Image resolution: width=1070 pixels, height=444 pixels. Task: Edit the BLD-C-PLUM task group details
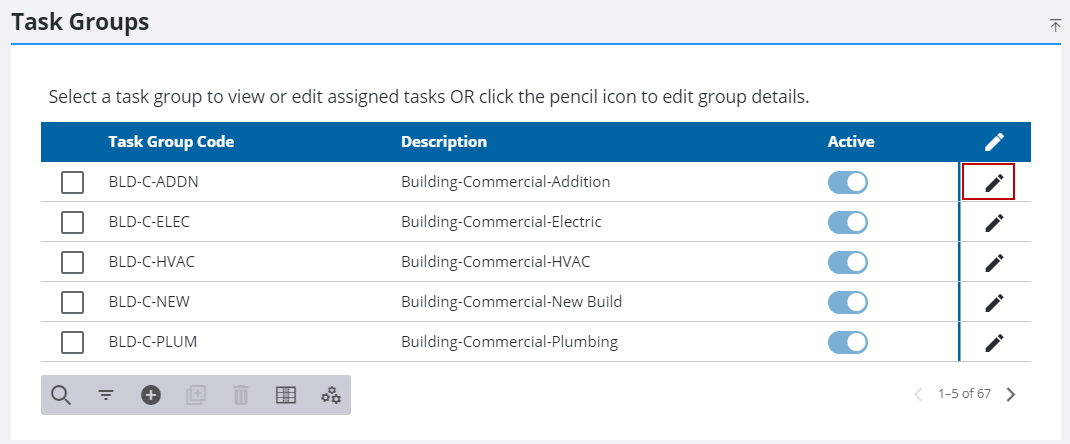coord(993,343)
